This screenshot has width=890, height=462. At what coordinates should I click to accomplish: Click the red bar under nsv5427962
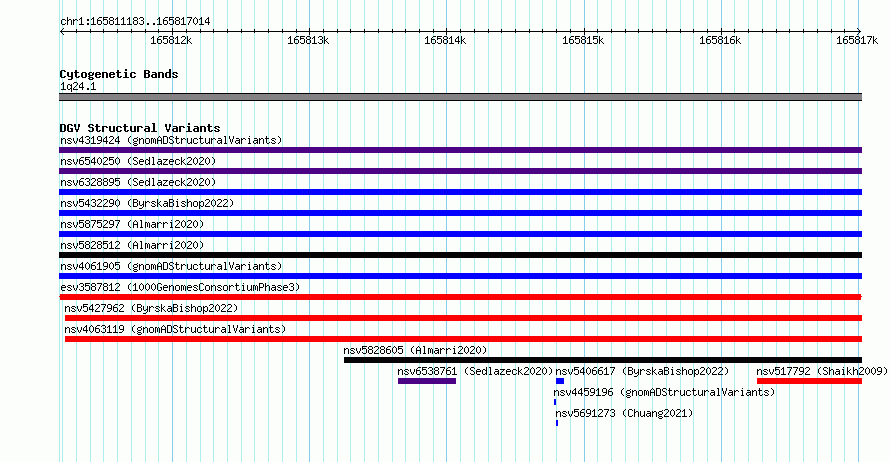click(463, 318)
